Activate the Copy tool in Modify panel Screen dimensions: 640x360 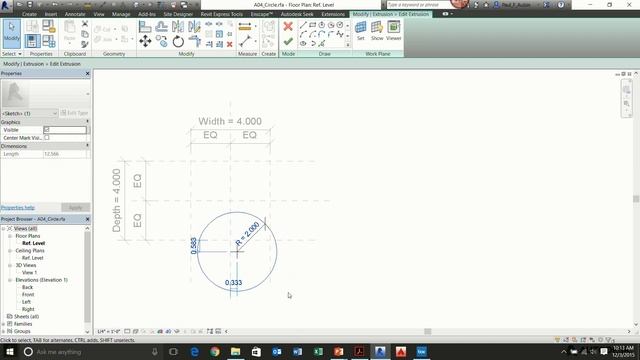(x=162, y=41)
